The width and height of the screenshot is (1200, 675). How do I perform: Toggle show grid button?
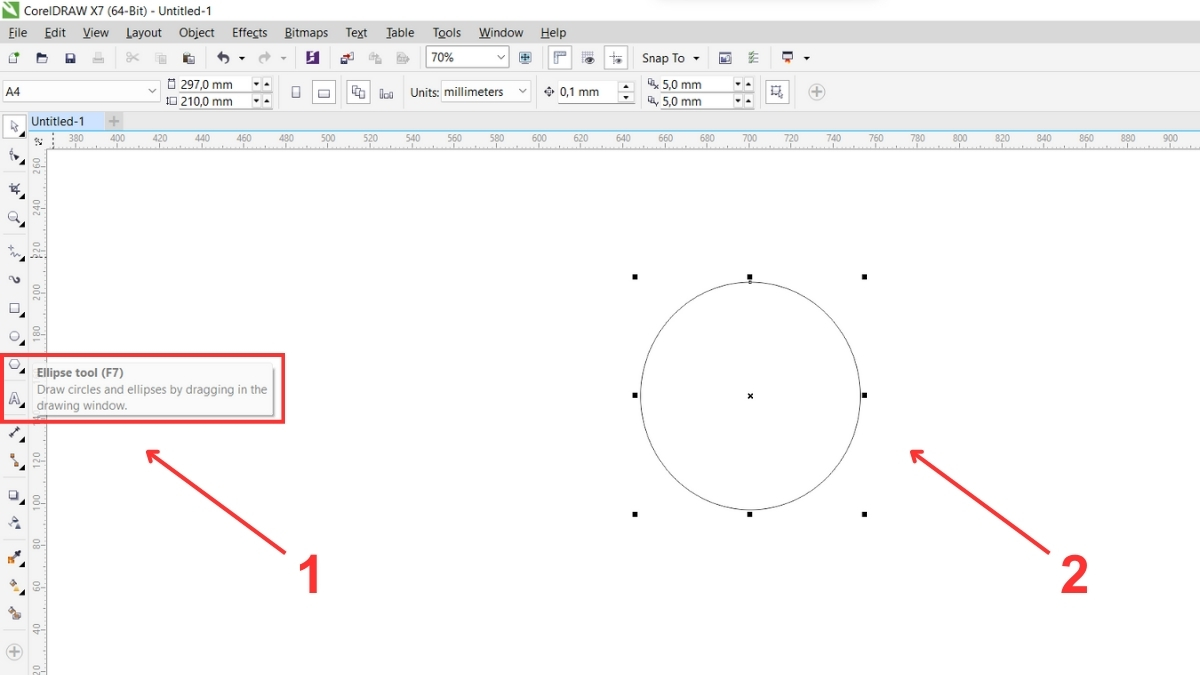pos(588,58)
